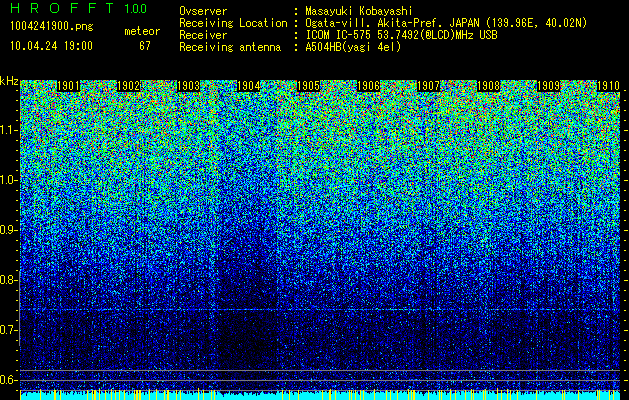Click the date stamp 10.04.24 19:00
Image resolution: width=629 pixels, height=400 pixels.
[51, 46]
